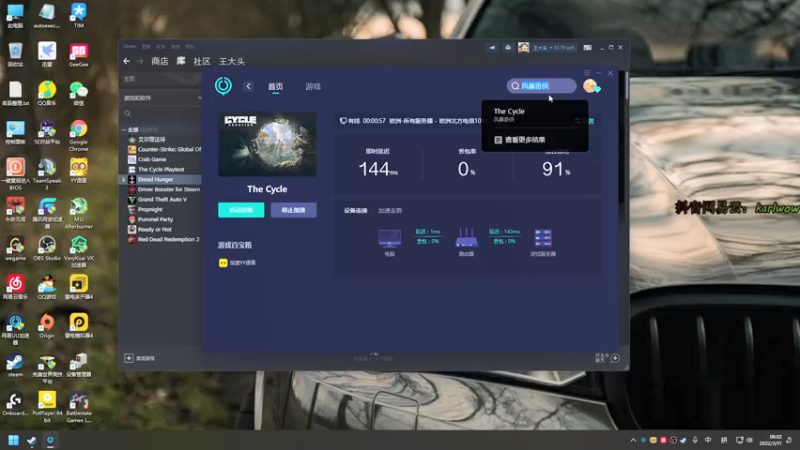This screenshot has height=450, width=800.
Task: Open the 首页 tab in the accelerator
Action: pos(276,87)
